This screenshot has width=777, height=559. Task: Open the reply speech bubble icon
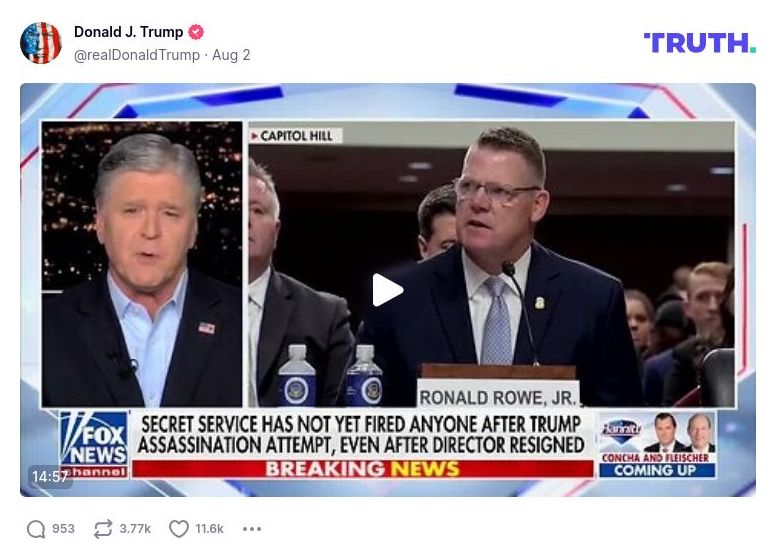coord(36,529)
